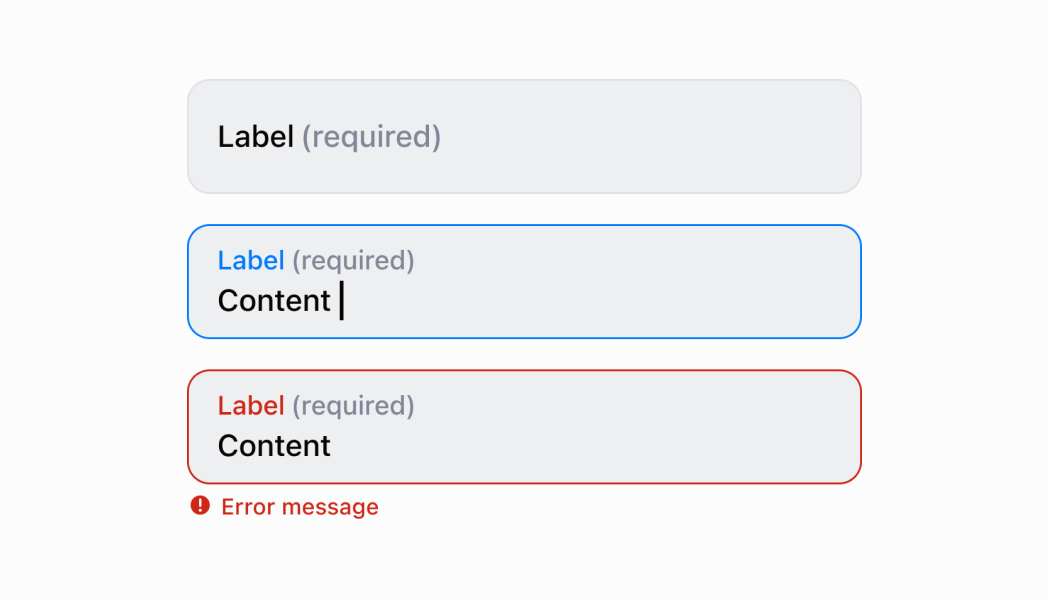Click the red 'Label' floating label
The image size is (1048, 600).
coord(251,406)
